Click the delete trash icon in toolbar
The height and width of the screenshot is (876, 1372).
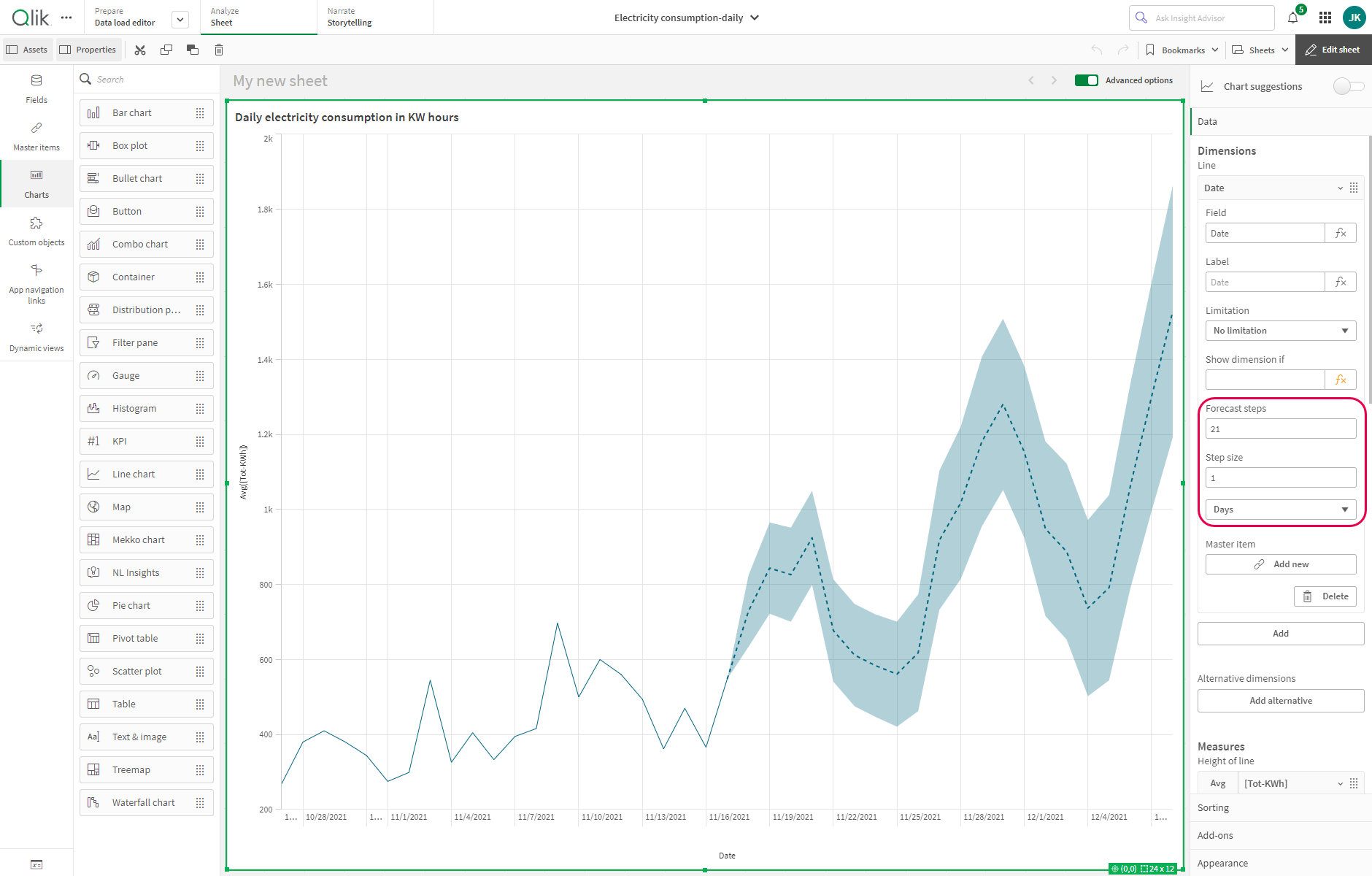[x=219, y=50]
